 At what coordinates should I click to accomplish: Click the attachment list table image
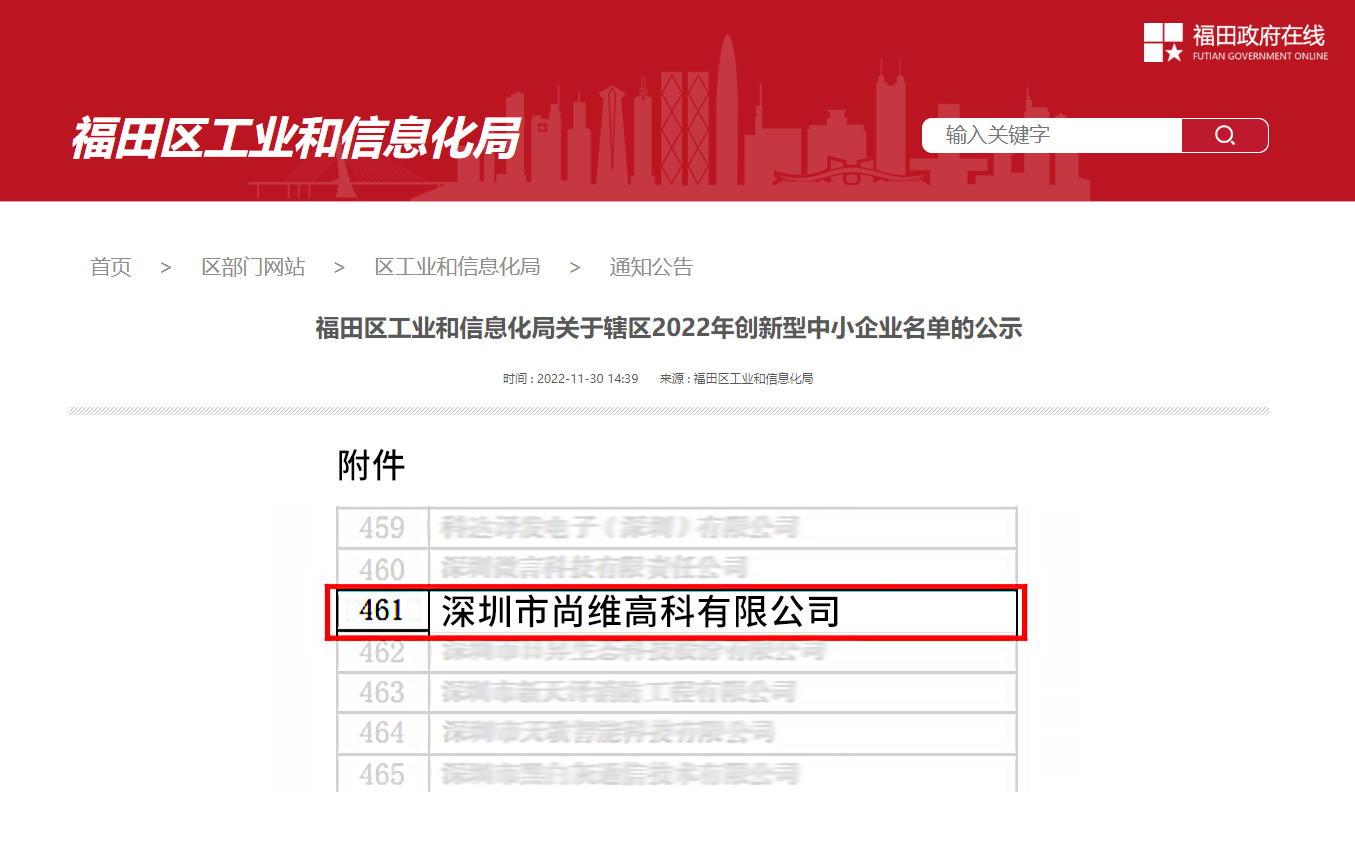coord(677,649)
